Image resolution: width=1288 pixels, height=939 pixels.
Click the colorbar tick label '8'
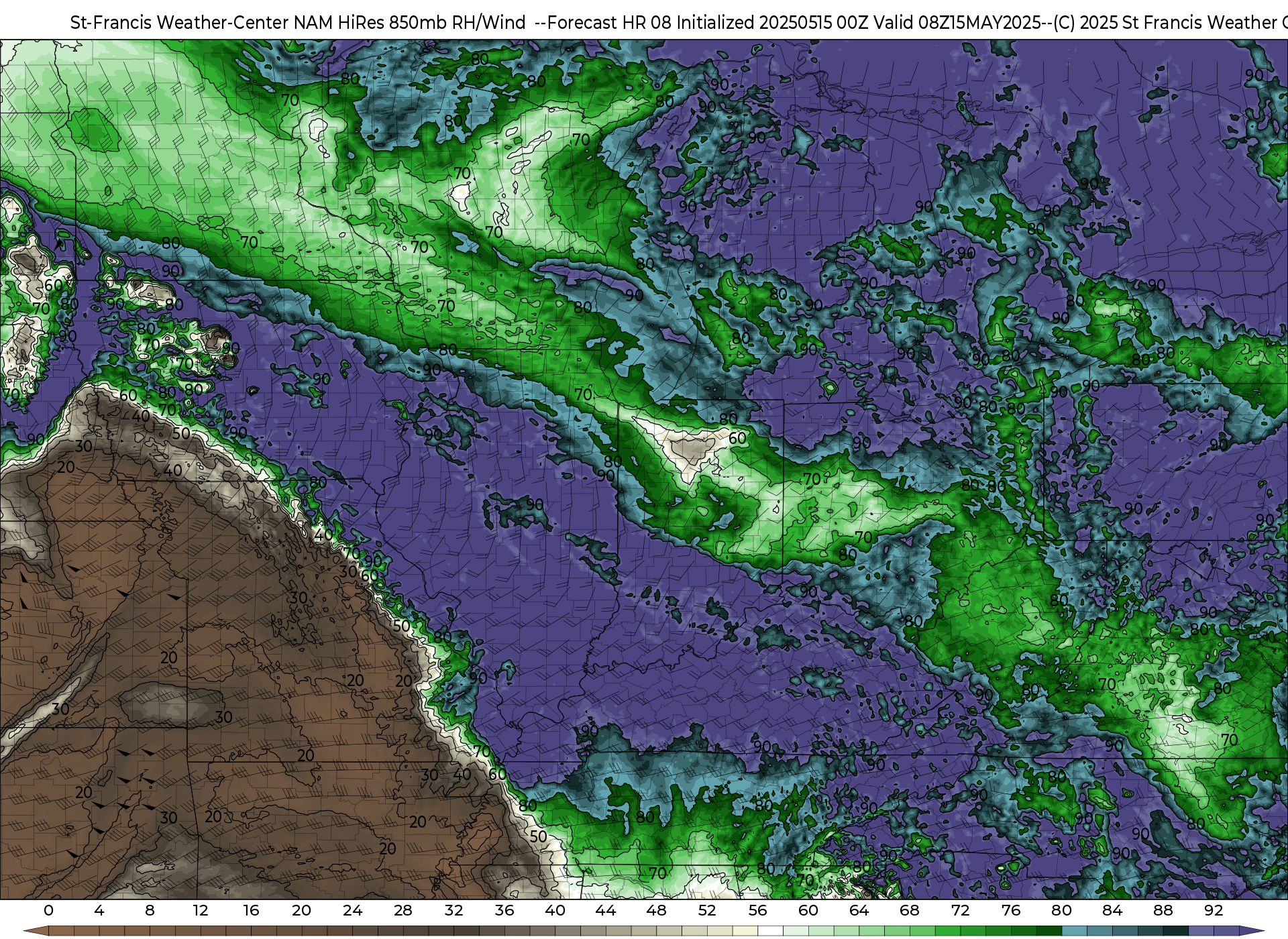click(150, 910)
